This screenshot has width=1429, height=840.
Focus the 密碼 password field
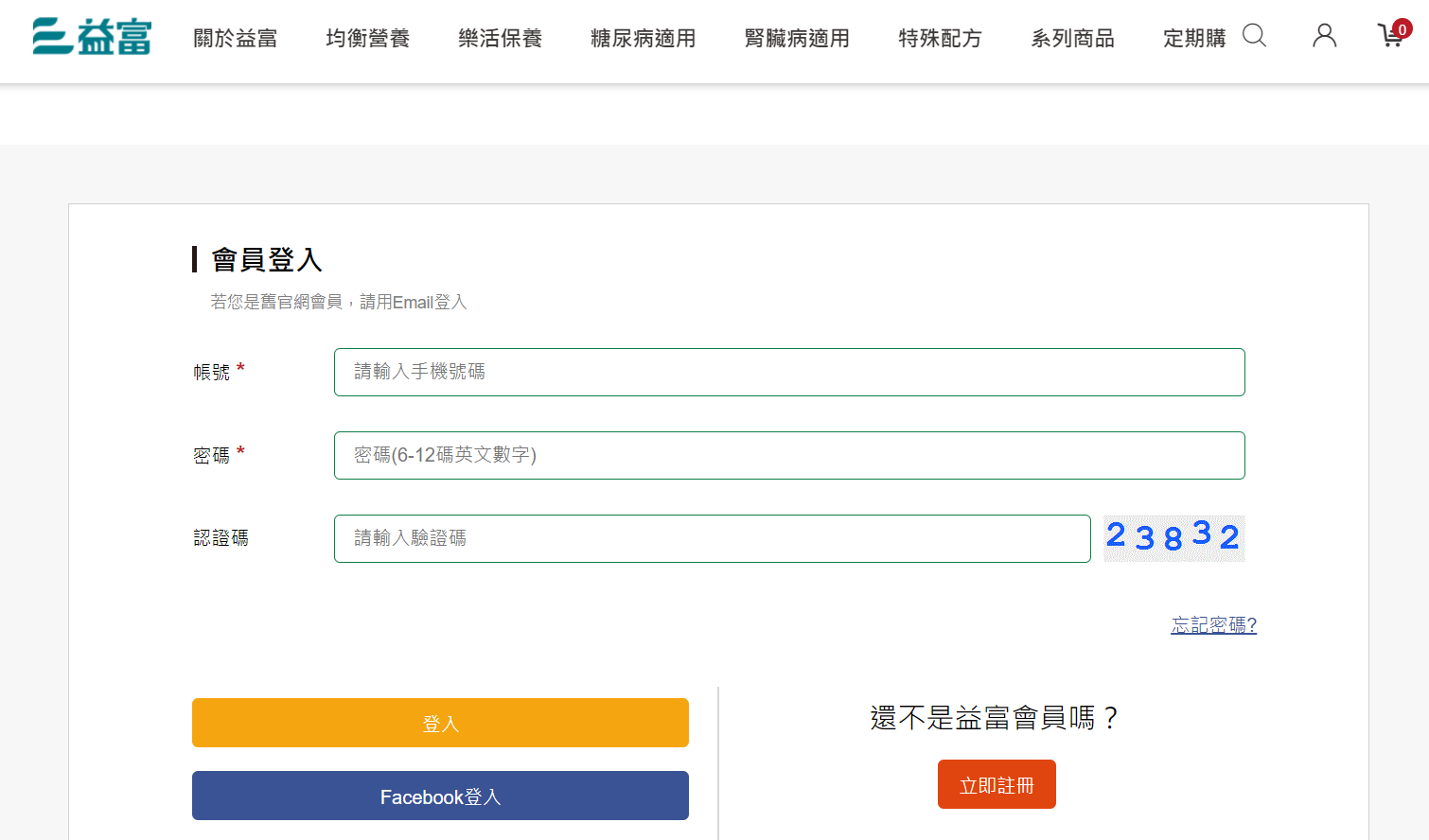(788, 456)
